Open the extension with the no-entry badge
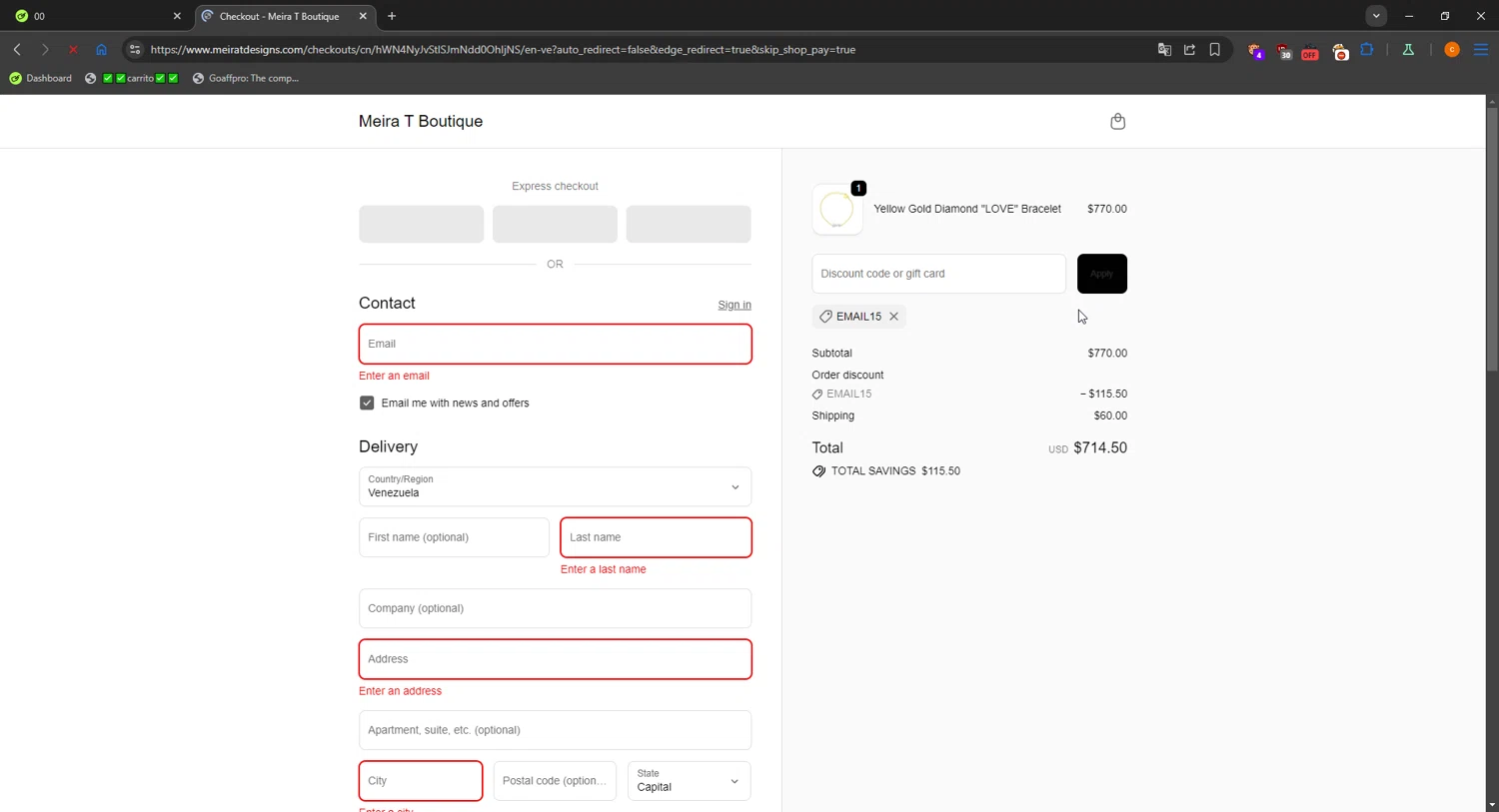Viewport: 1499px width, 812px height. [x=1340, y=50]
